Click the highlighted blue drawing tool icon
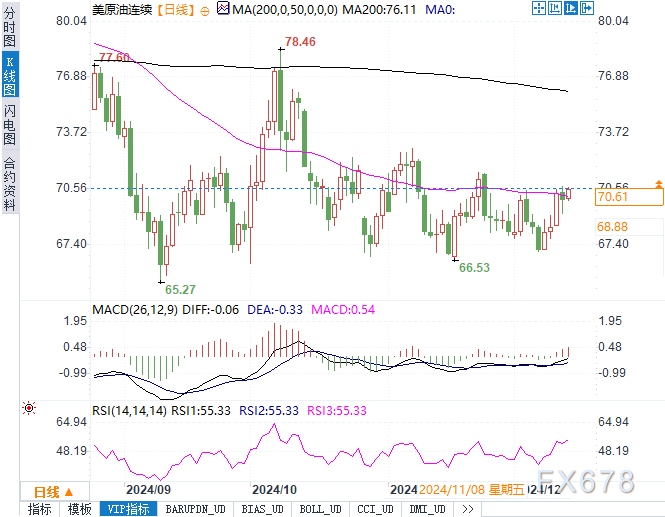Screen dimensions: 665x517 coord(571,8)
